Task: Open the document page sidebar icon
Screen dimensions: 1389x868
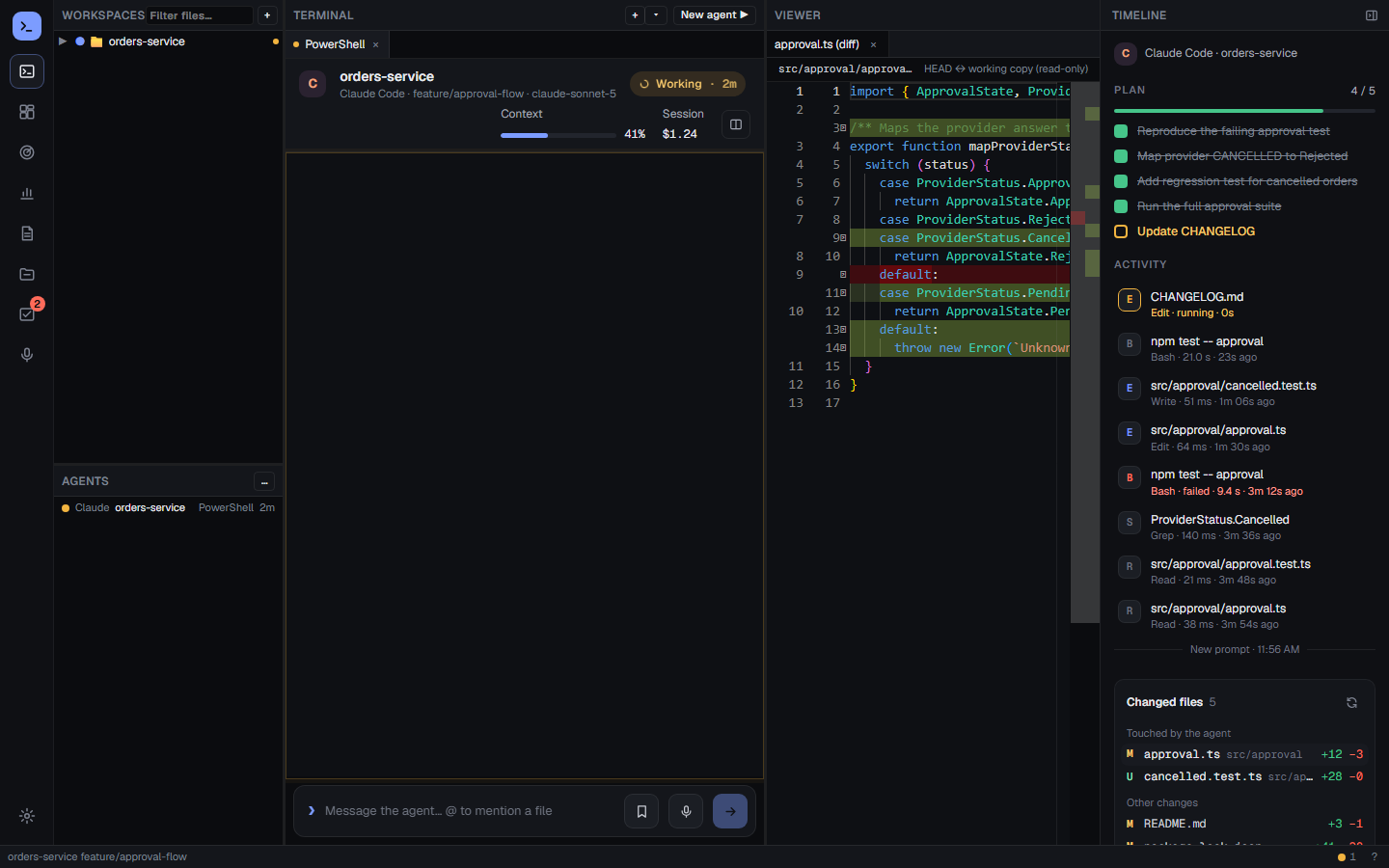Action: (x=27, y=233)
